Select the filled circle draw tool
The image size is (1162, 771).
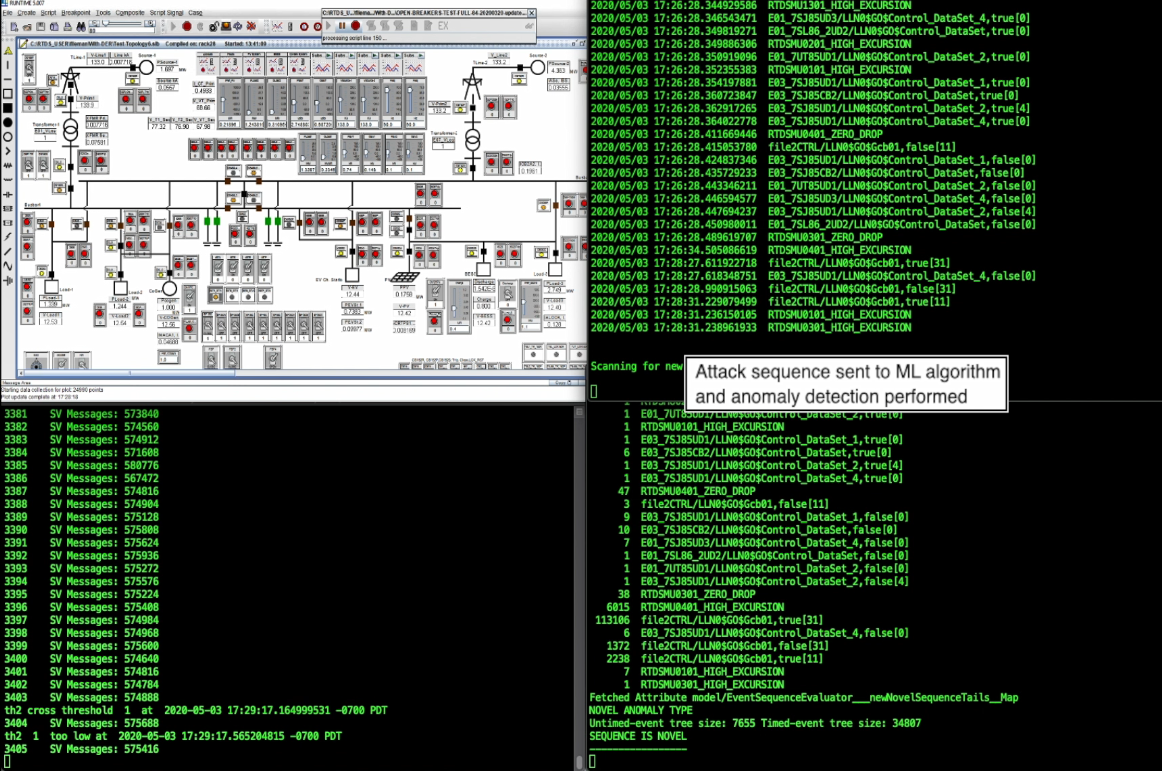(8, 122)
